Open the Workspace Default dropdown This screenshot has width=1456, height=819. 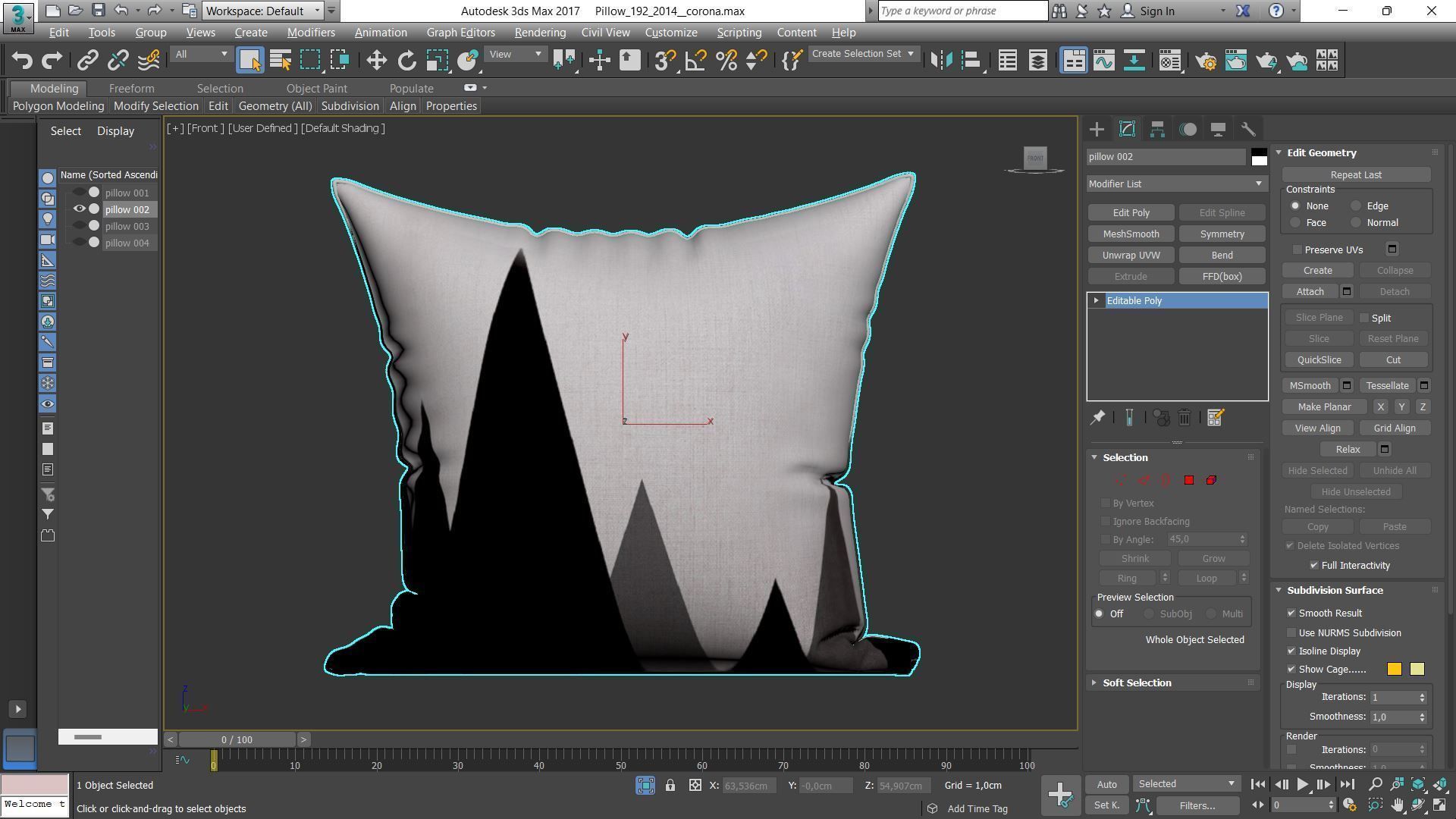[262, 11]
